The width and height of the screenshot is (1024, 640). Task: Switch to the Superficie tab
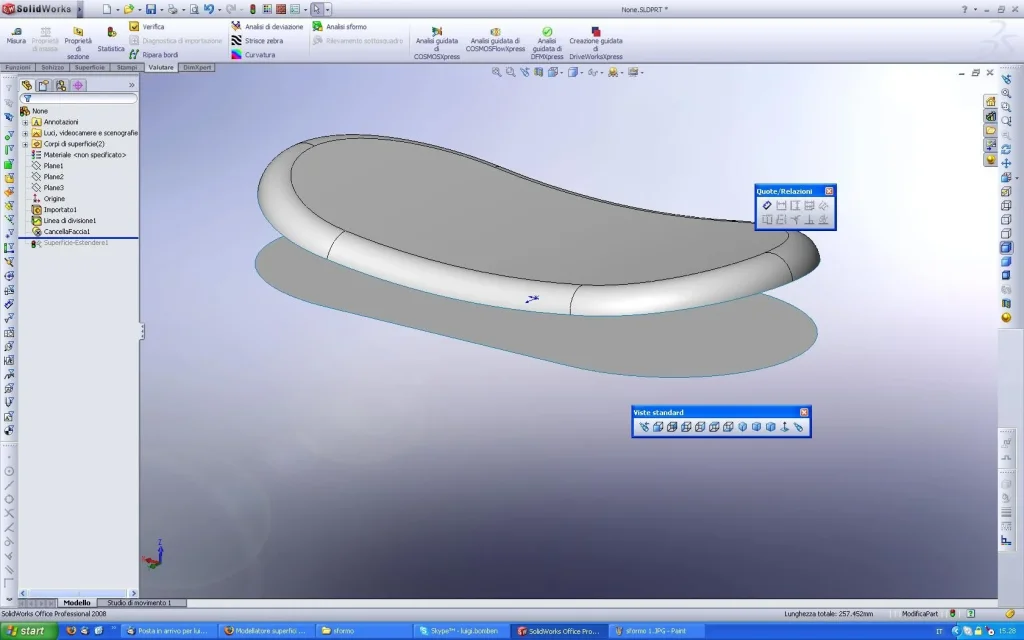pos(90,67)
